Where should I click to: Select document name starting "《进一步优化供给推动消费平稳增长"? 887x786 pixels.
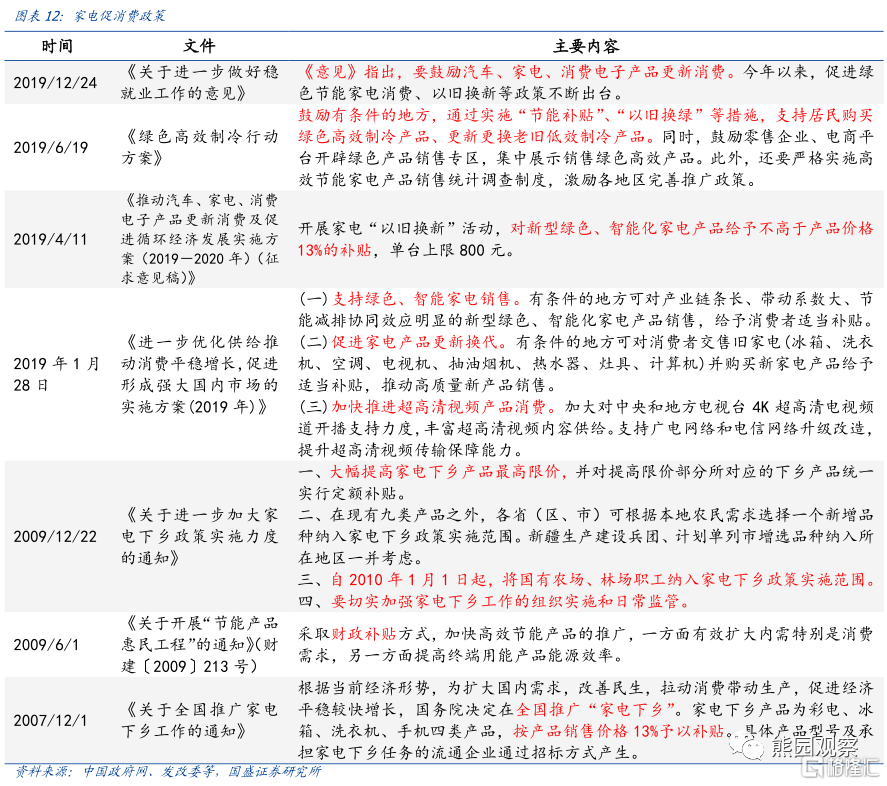point(200,375)
